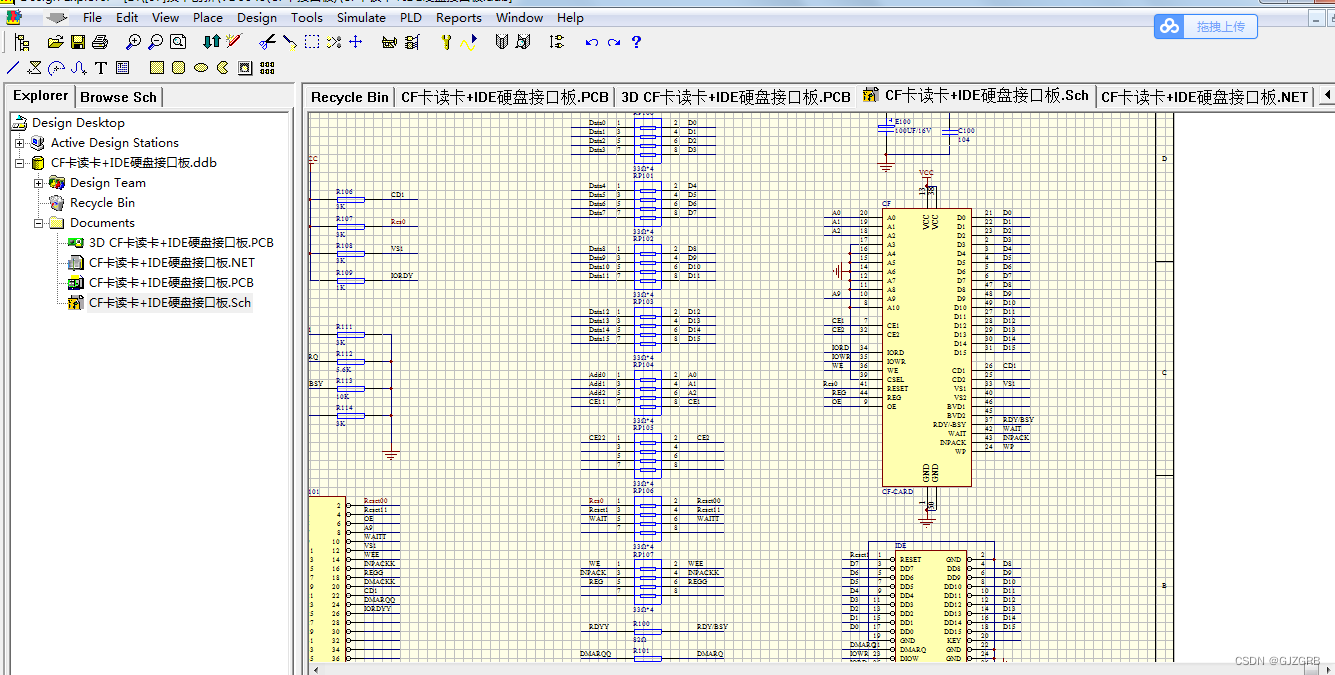Open a document with the Open icon
The height and width of the screenshot is (675, 1335).
tap(55, 41)
